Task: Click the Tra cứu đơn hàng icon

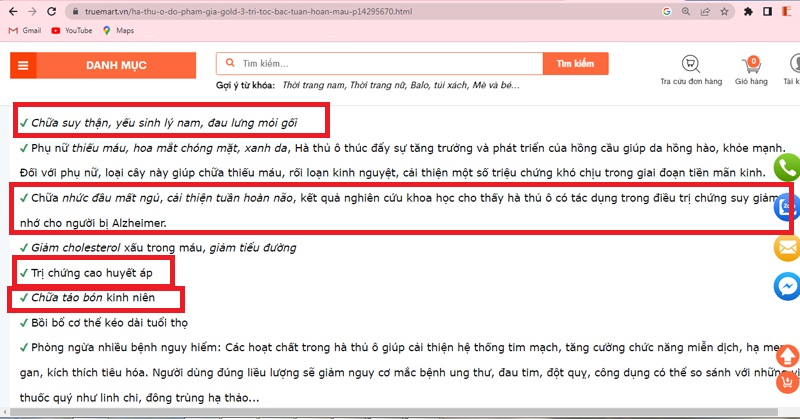Action: pyautogui.click(x=690, y=65)
